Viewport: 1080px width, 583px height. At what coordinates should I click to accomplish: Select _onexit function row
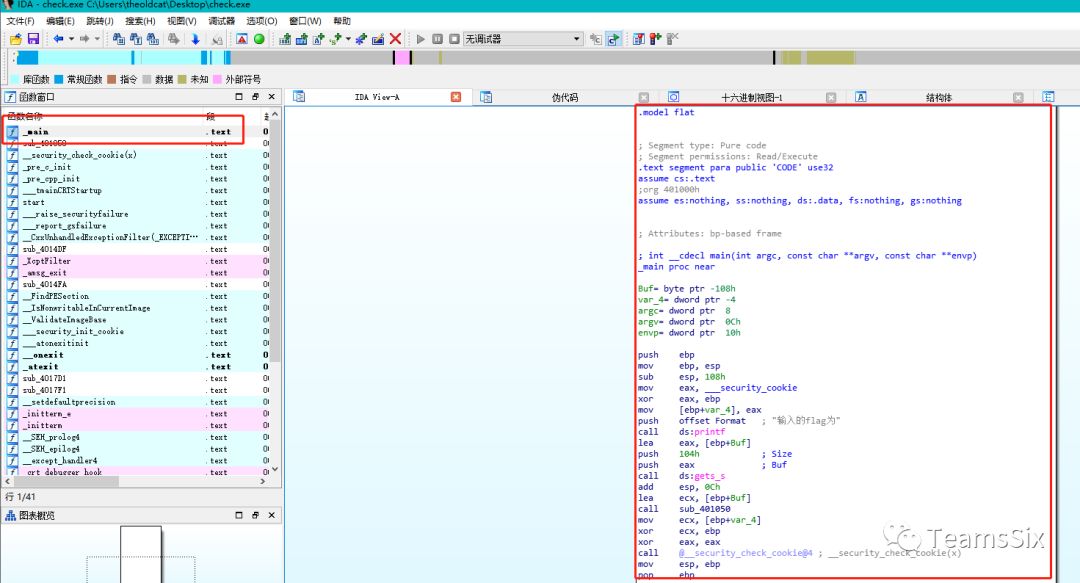[138, 355]
